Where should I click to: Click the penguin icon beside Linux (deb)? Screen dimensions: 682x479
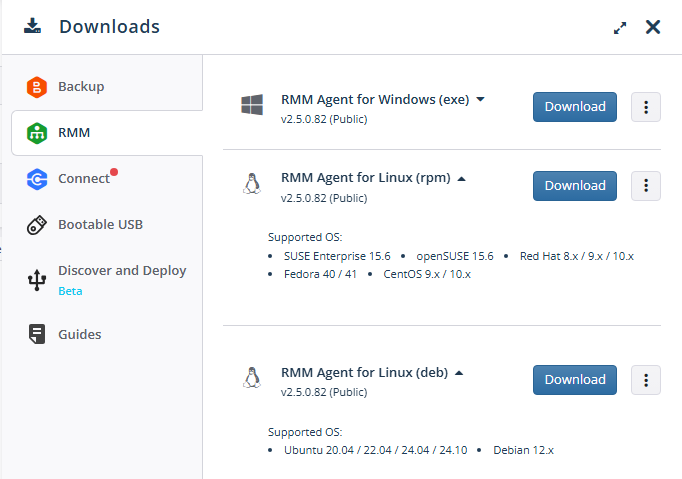252,378
